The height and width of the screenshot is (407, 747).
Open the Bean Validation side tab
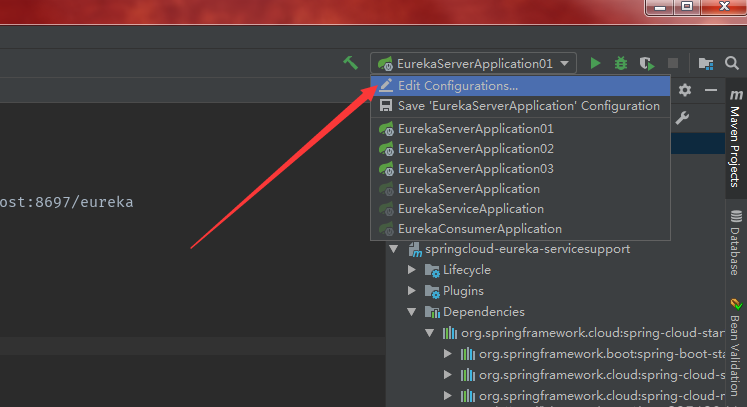[736, 346]
